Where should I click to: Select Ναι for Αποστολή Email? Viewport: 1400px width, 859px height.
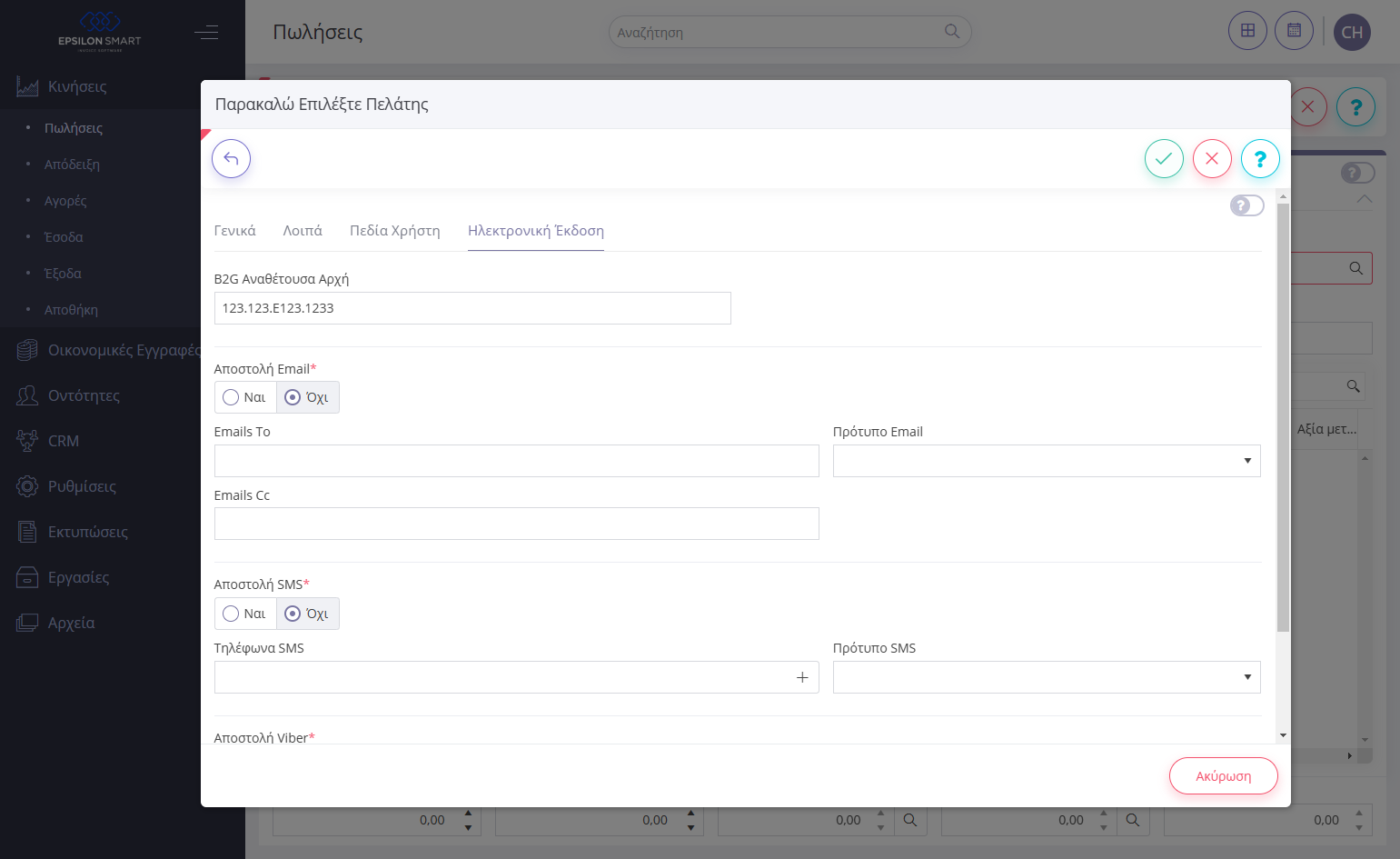[245, 397]
